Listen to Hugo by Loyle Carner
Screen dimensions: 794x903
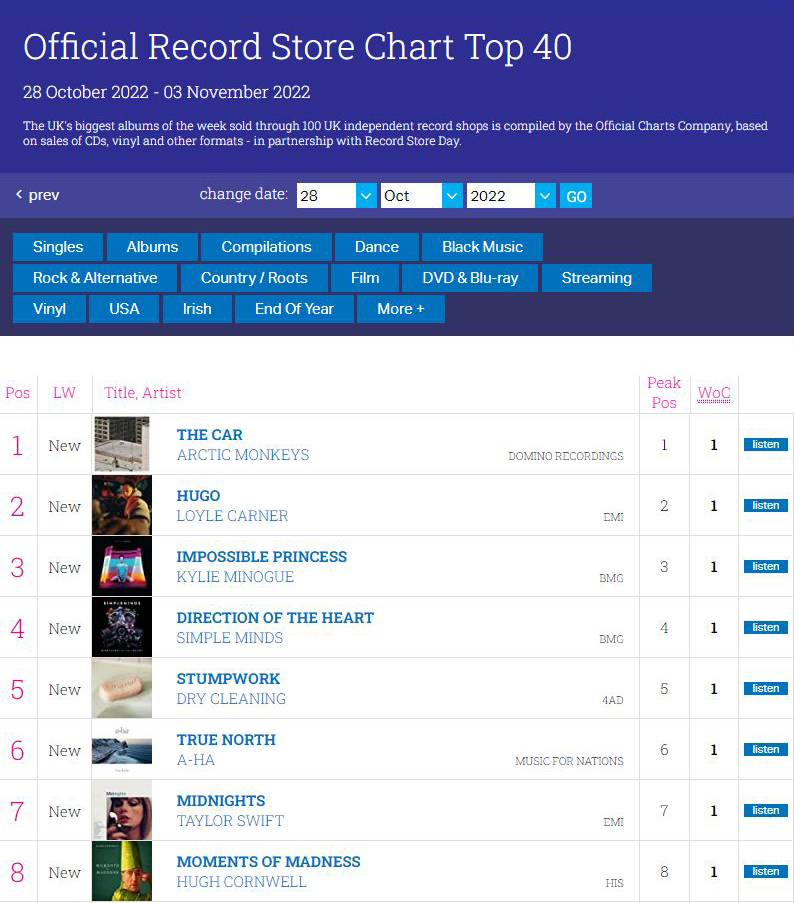(765, 506)
